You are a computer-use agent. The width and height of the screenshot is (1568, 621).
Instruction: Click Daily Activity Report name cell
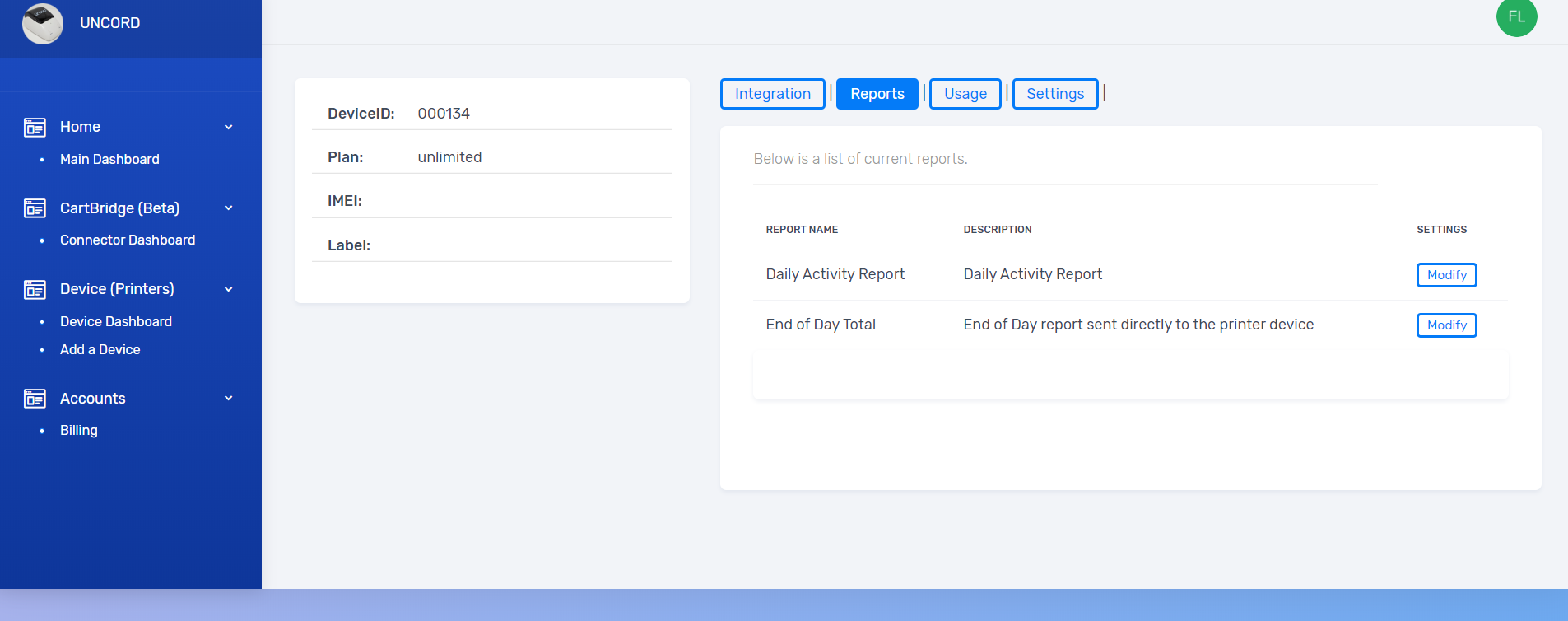[x=835, y=274]
